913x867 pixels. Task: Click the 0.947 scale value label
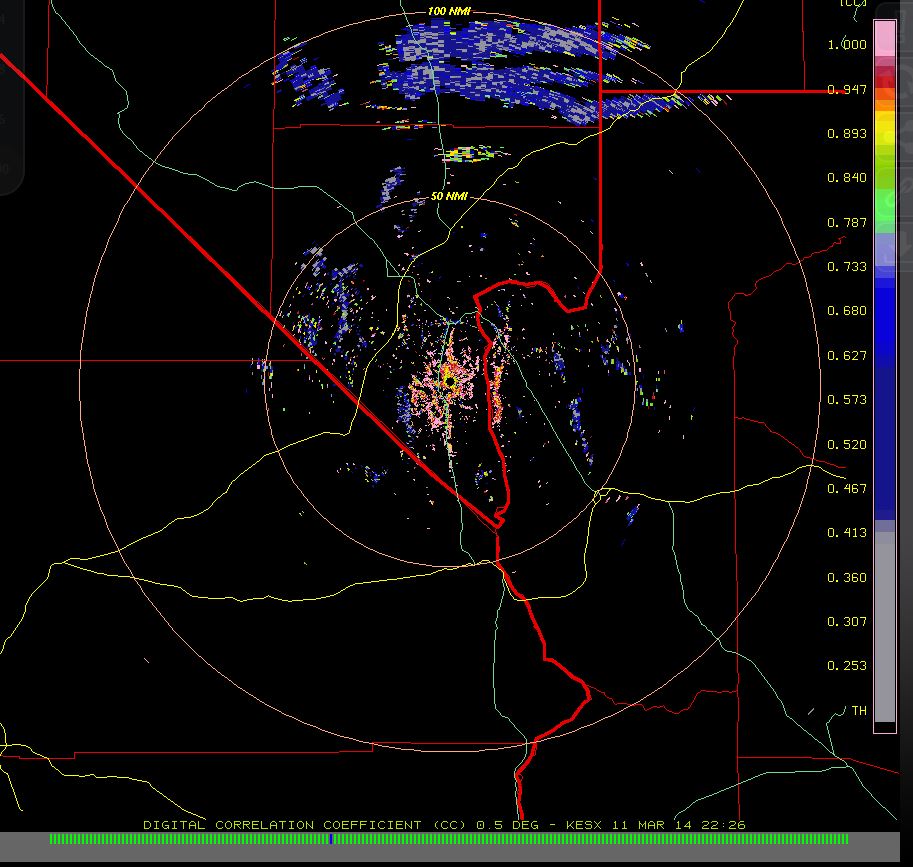(x=847, y=90)
